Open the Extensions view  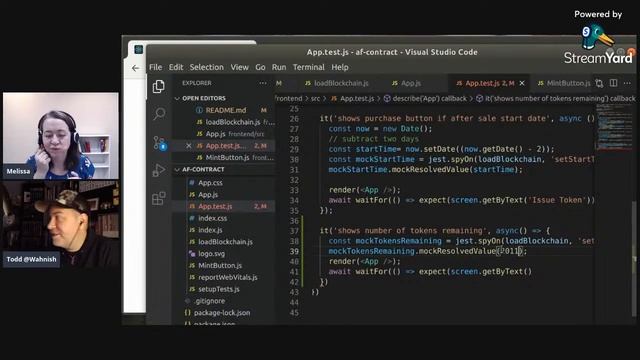(159, 198)
